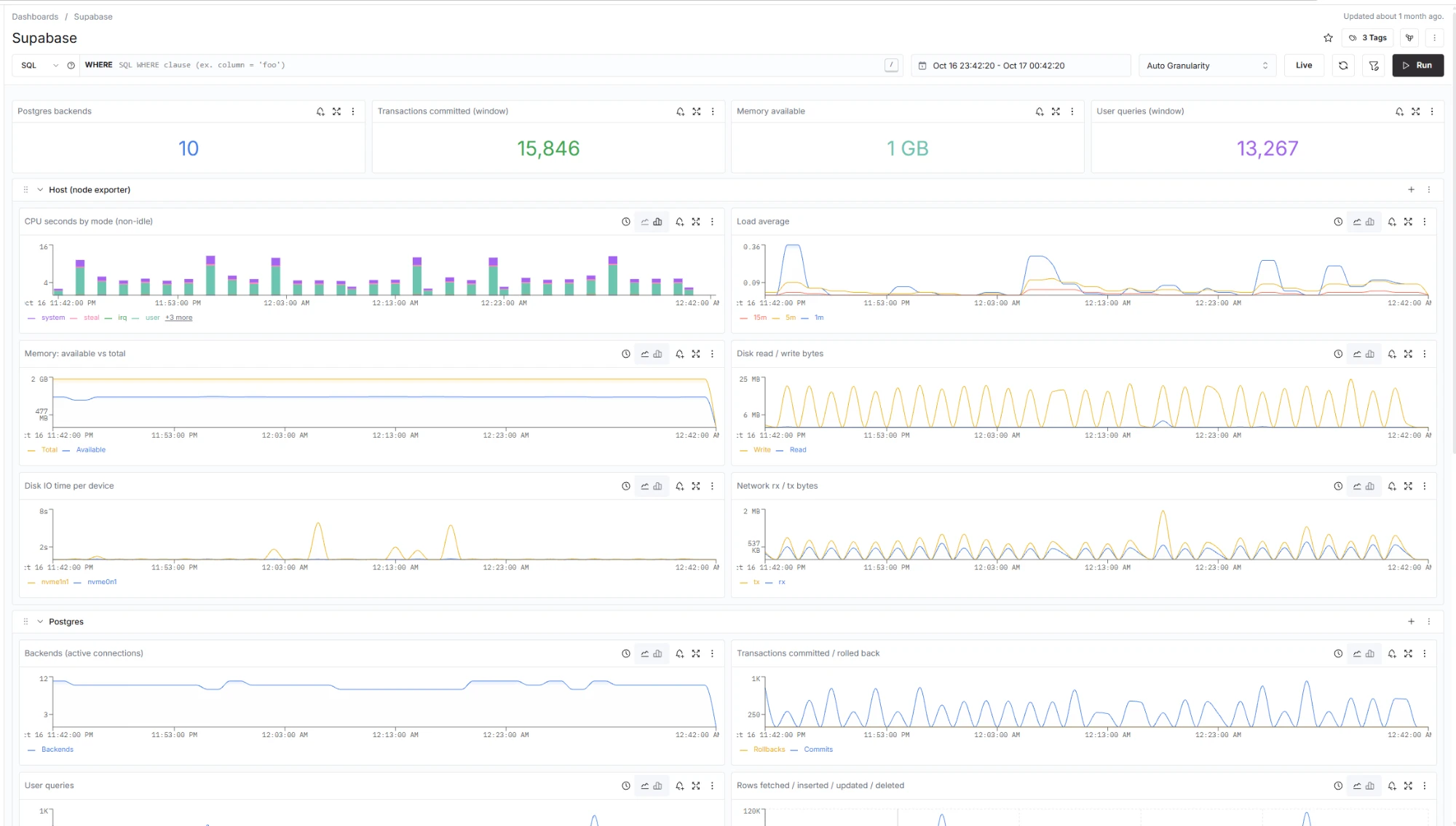The width and height of the screenshot is (1456, 826).
Task: Switch Disk read / write bytes to bar view
Action: 1369,354
